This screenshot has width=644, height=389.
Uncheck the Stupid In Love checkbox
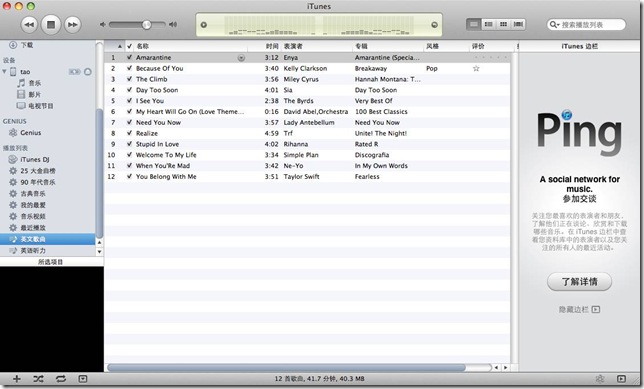[x=129, y=144]
